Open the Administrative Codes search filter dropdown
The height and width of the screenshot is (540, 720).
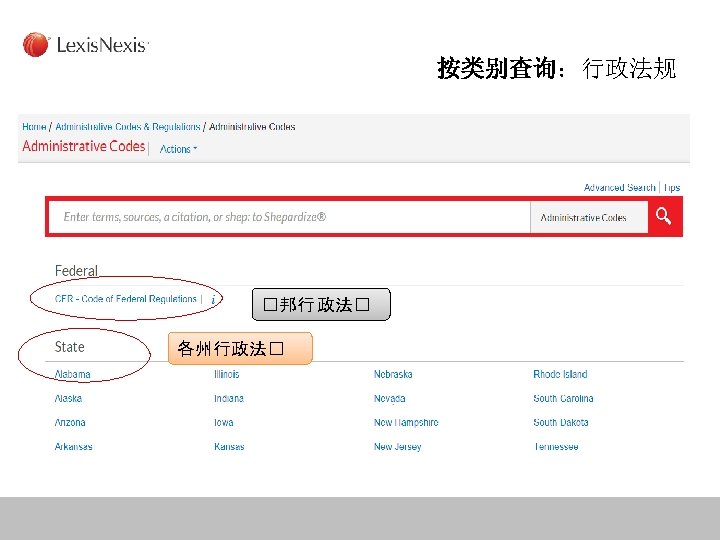click(589, 217)
